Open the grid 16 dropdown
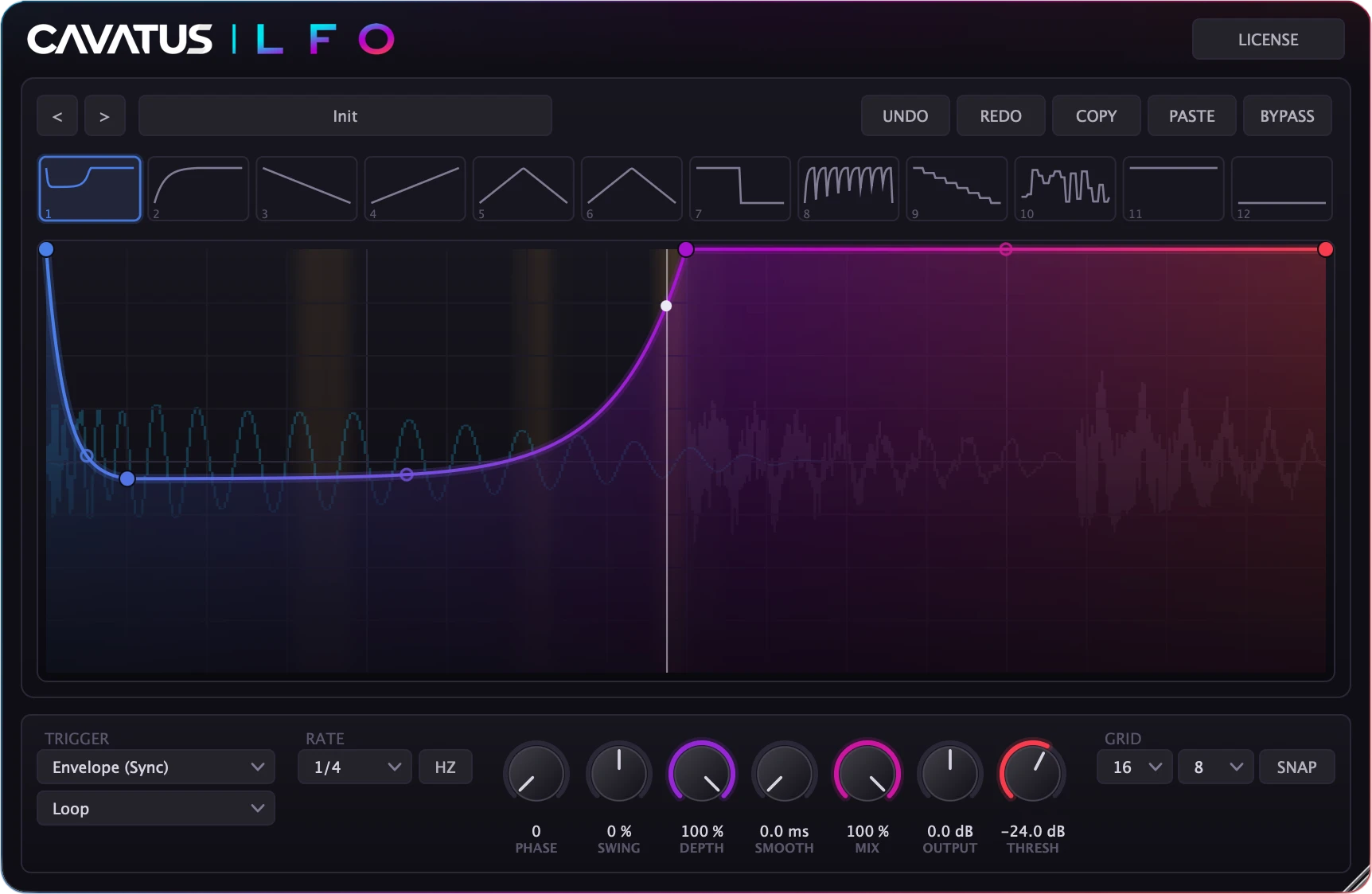Screen dimensions: 1372x894 coord(1135,767)
